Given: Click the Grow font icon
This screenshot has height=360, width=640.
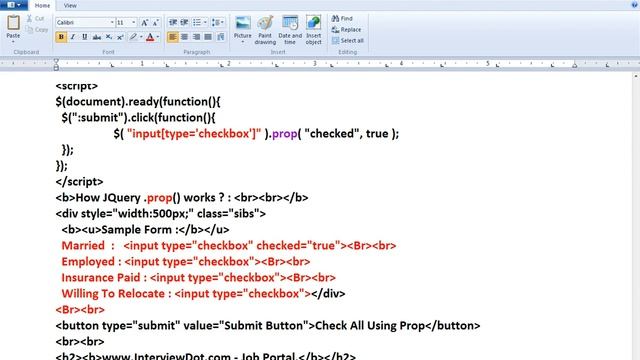Looking at the screenshot, I should pyautogui.click(x=144, y=23).
